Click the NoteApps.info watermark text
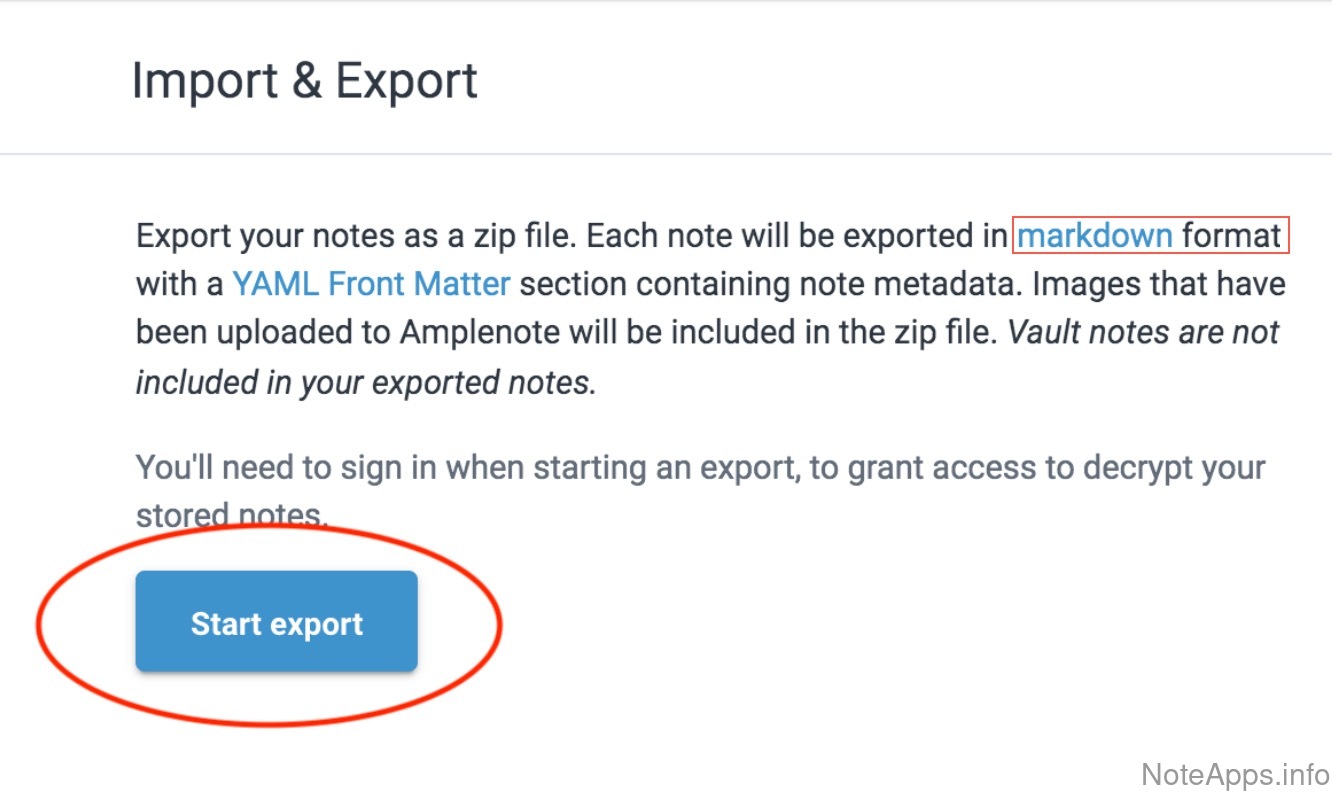This screenshot has width=1332, height=794. [1234, 773]
